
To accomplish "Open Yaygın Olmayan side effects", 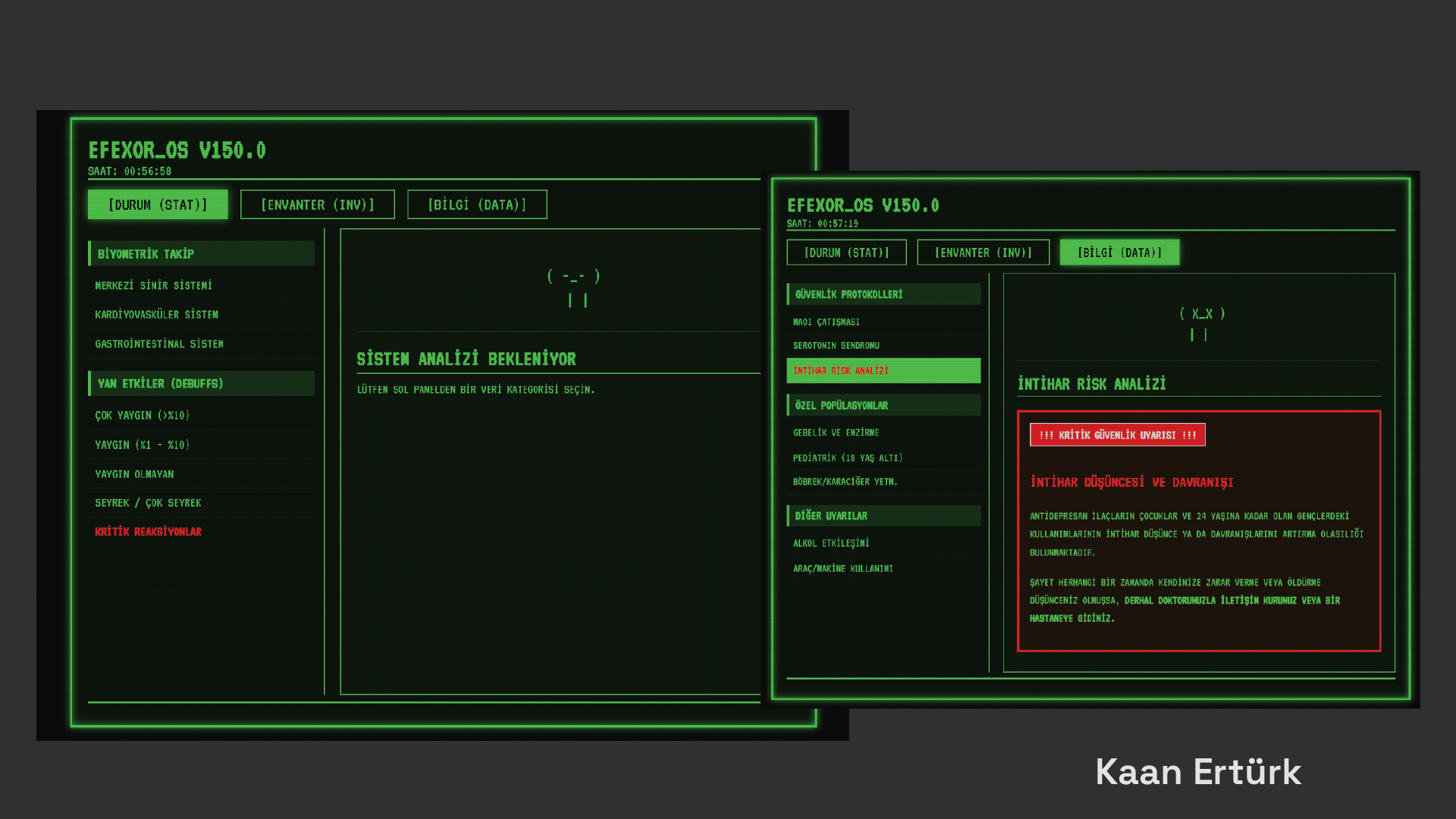I will 201,474.
